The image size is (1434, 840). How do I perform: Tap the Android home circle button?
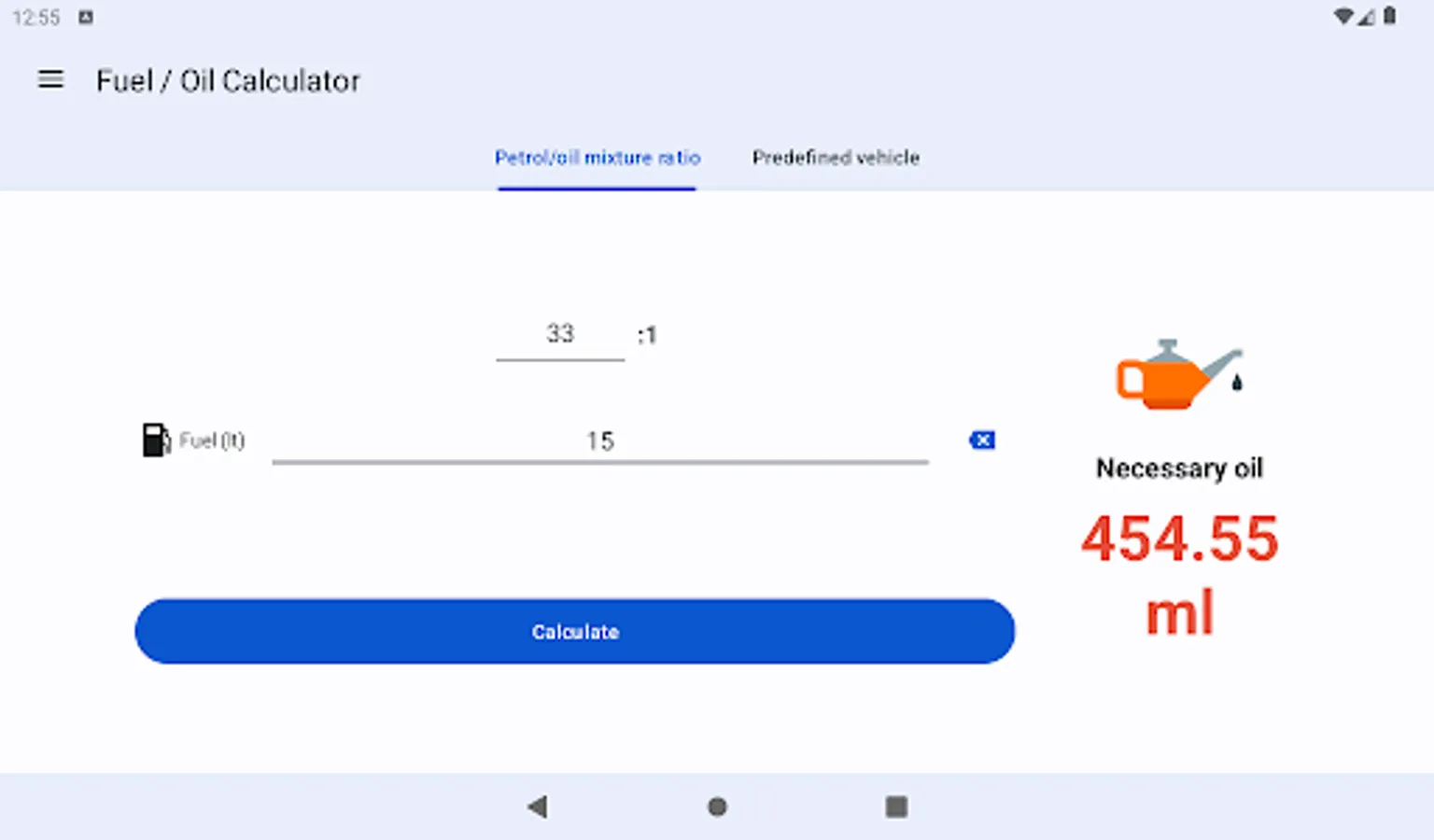[717, 806]
